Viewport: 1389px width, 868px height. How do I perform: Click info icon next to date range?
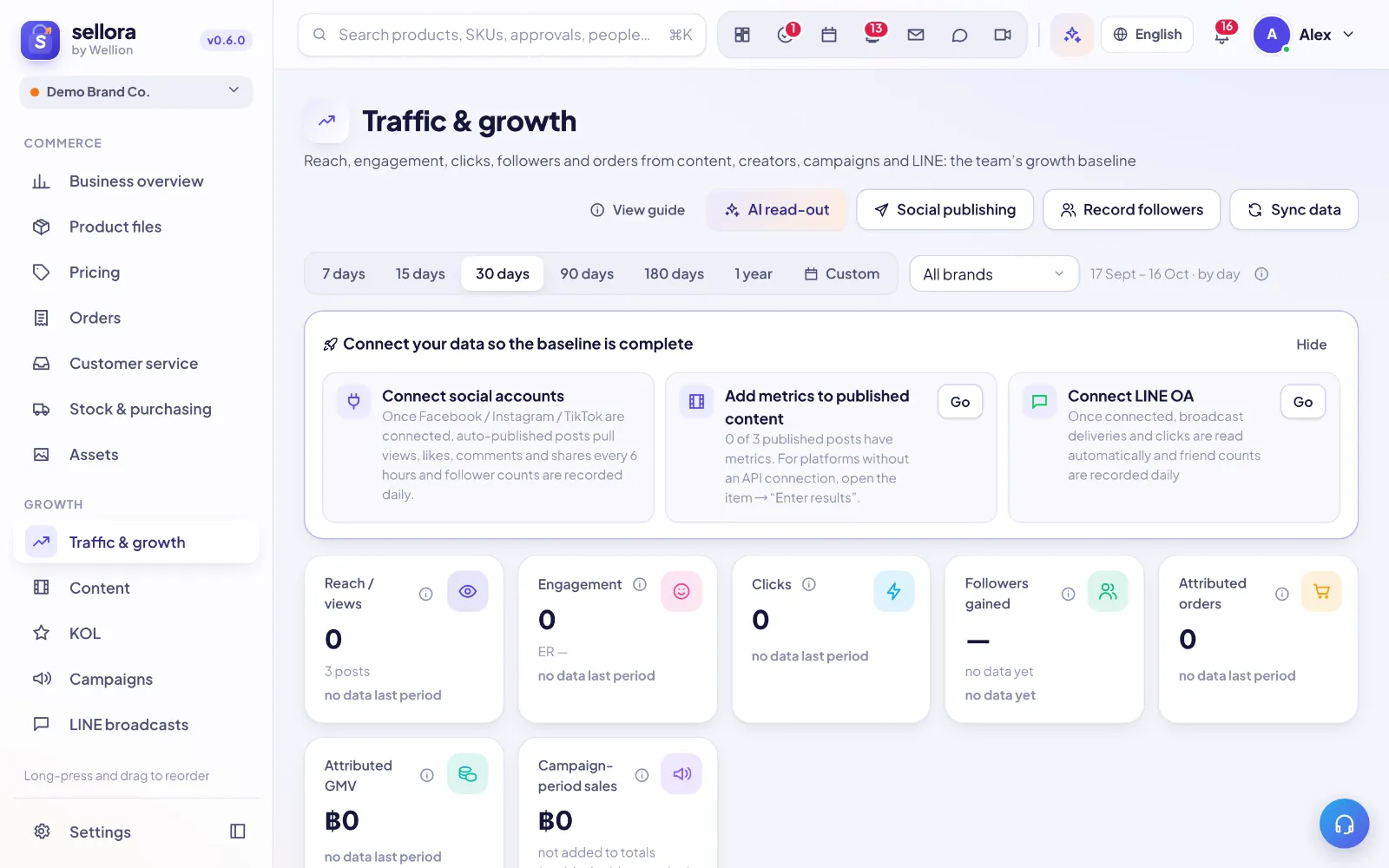coord(1261,274)
